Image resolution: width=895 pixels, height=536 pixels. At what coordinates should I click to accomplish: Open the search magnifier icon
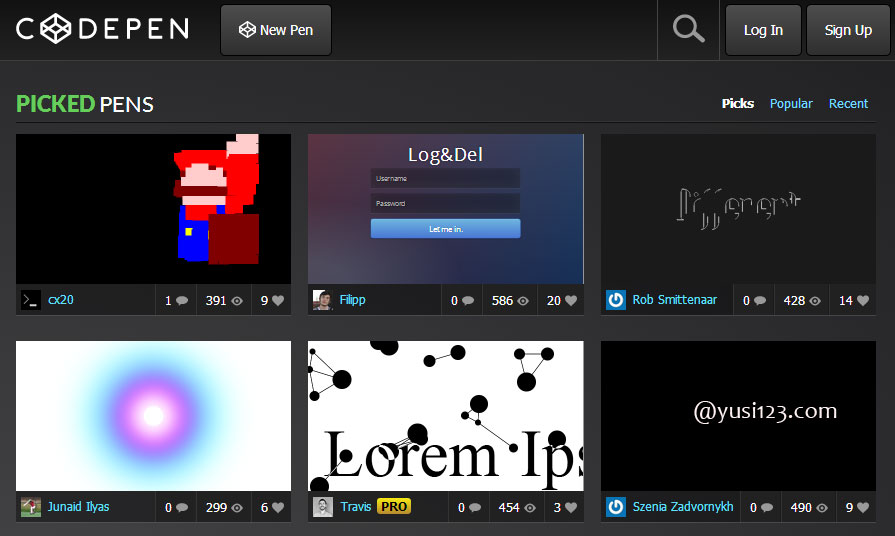coord(688,29)
